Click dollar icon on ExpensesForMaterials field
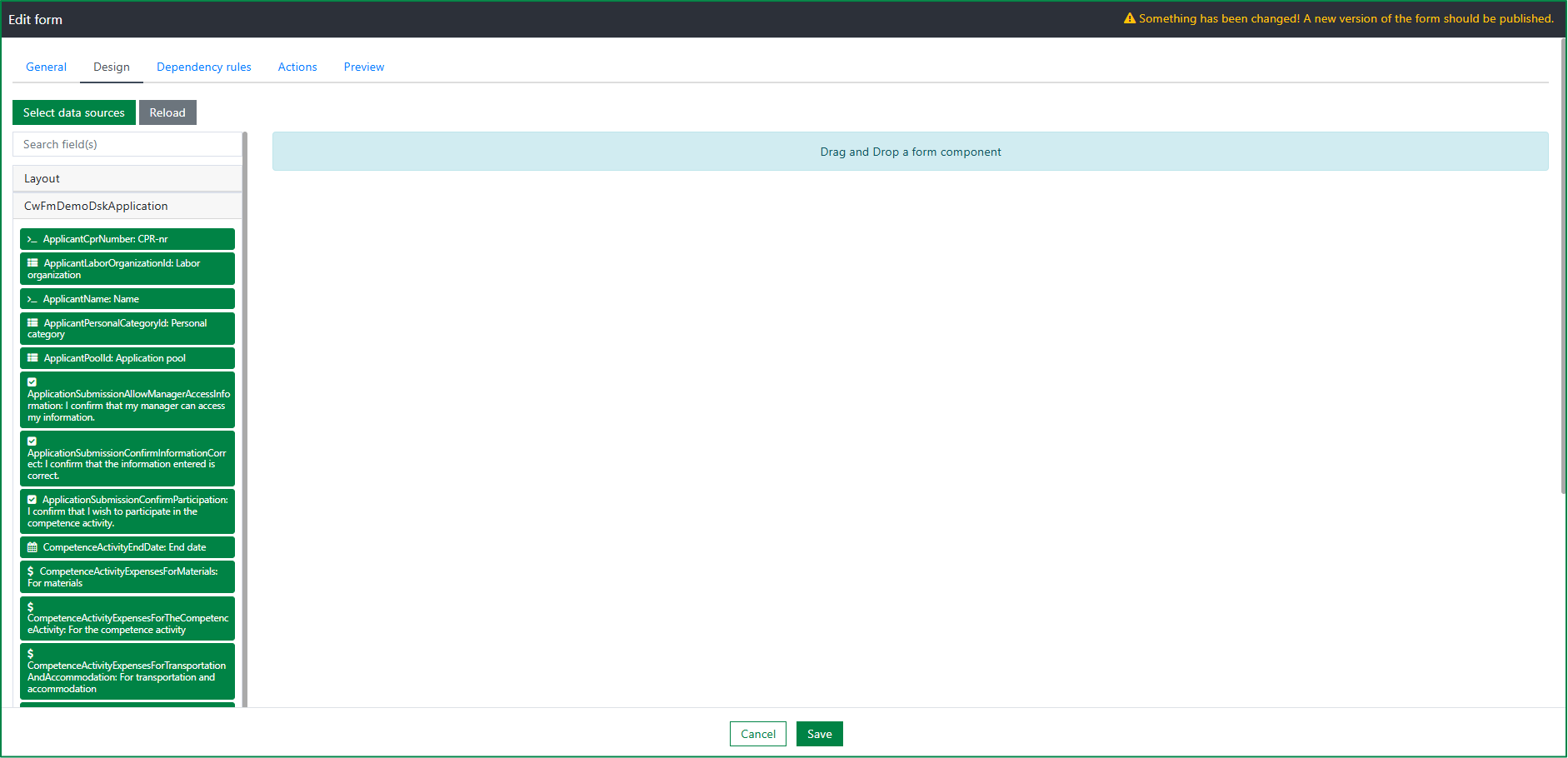The image size is (1568, 758). [30, 571]
